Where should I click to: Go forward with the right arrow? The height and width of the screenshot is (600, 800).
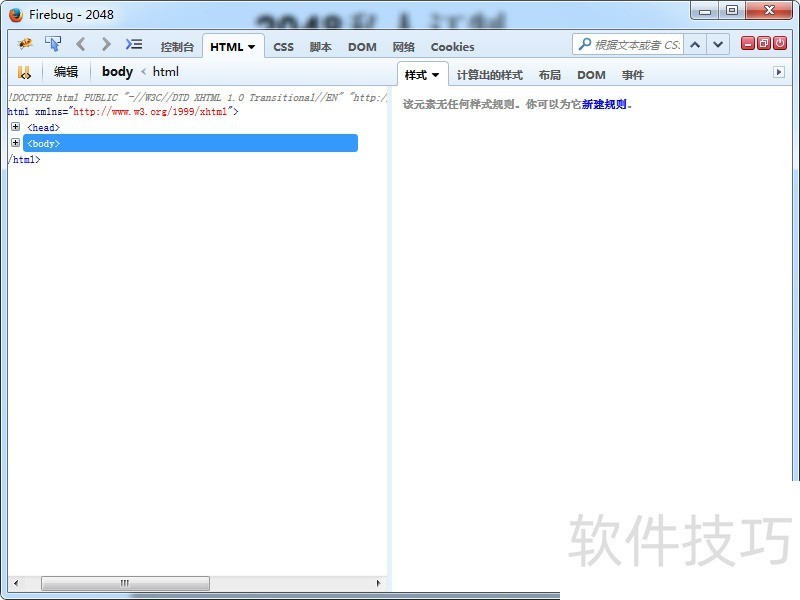coord(106,44)
